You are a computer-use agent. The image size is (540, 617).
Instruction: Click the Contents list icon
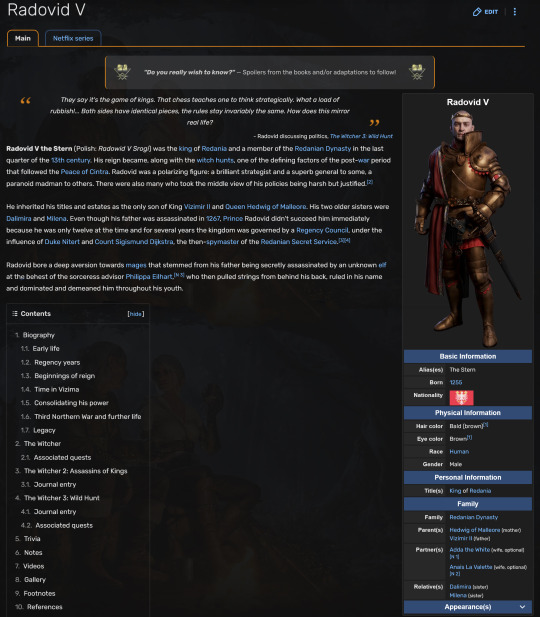pyautogui.click(x=15, y=314)
